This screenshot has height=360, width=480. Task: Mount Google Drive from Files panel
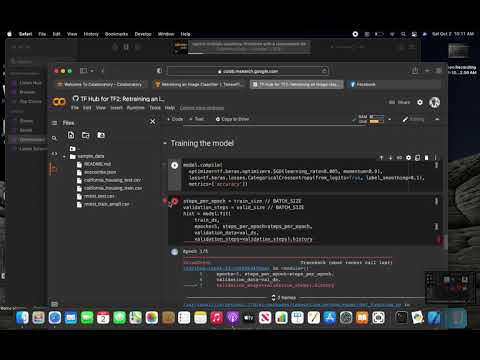click(101, 135)
